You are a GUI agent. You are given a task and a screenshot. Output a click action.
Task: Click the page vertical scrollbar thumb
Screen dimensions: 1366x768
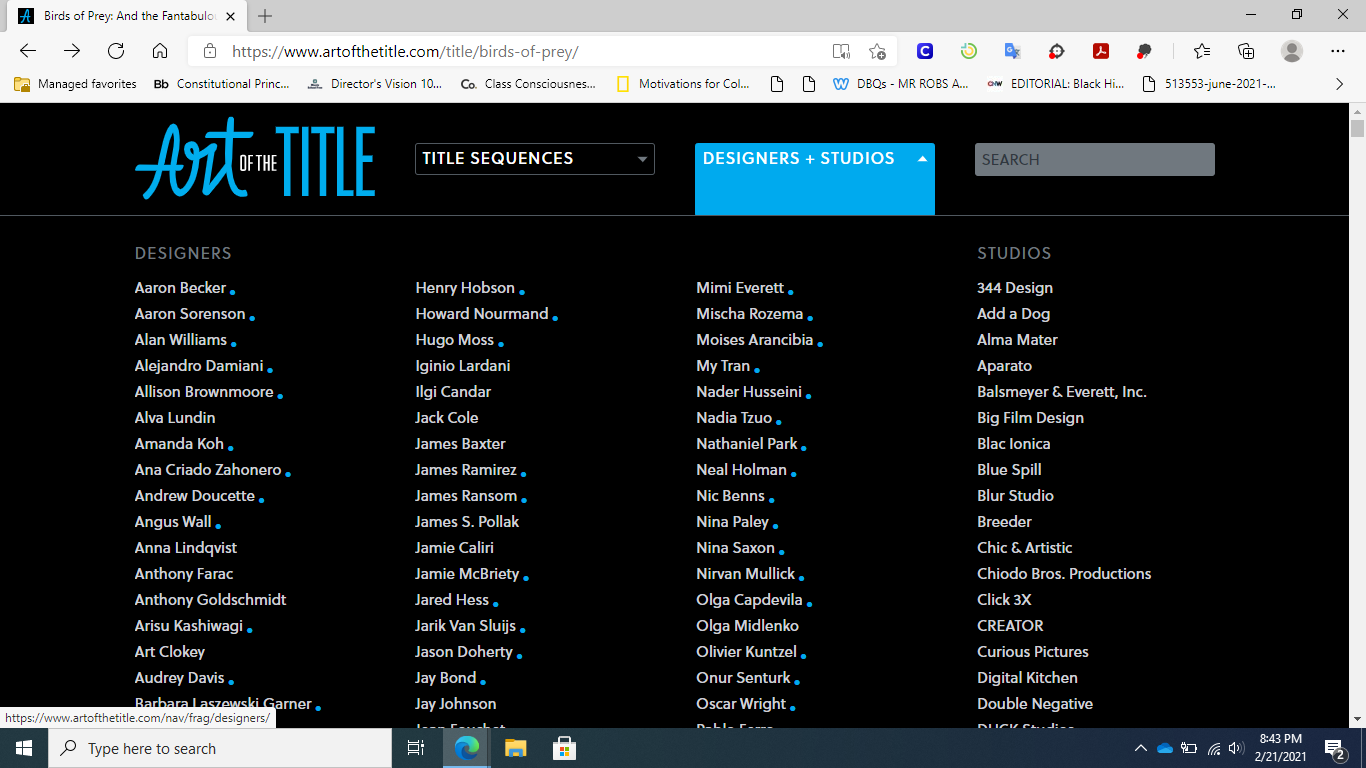click(x=1357, y=128)
